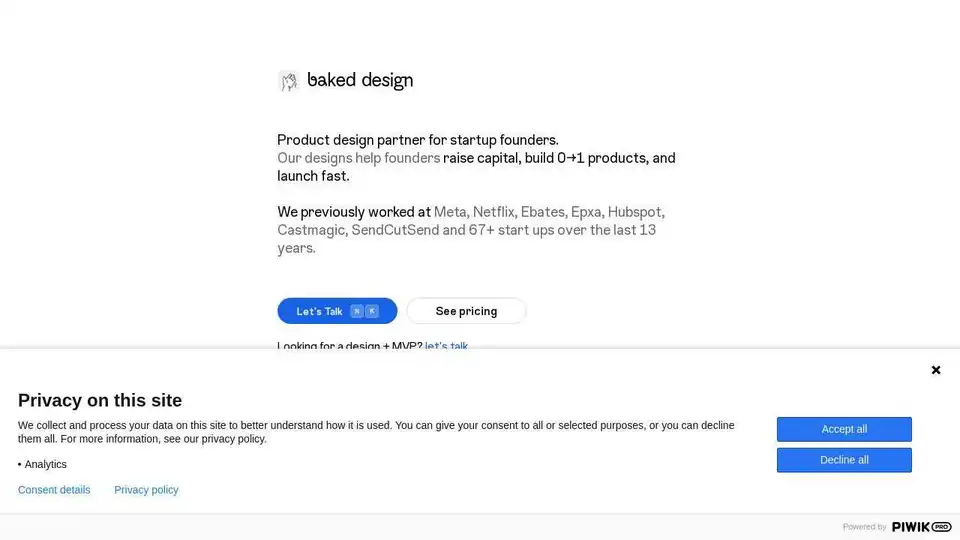The width and height of the screenshot is (960, 540).
Task: Click the Powered by label
Action: tap(864, 527)
